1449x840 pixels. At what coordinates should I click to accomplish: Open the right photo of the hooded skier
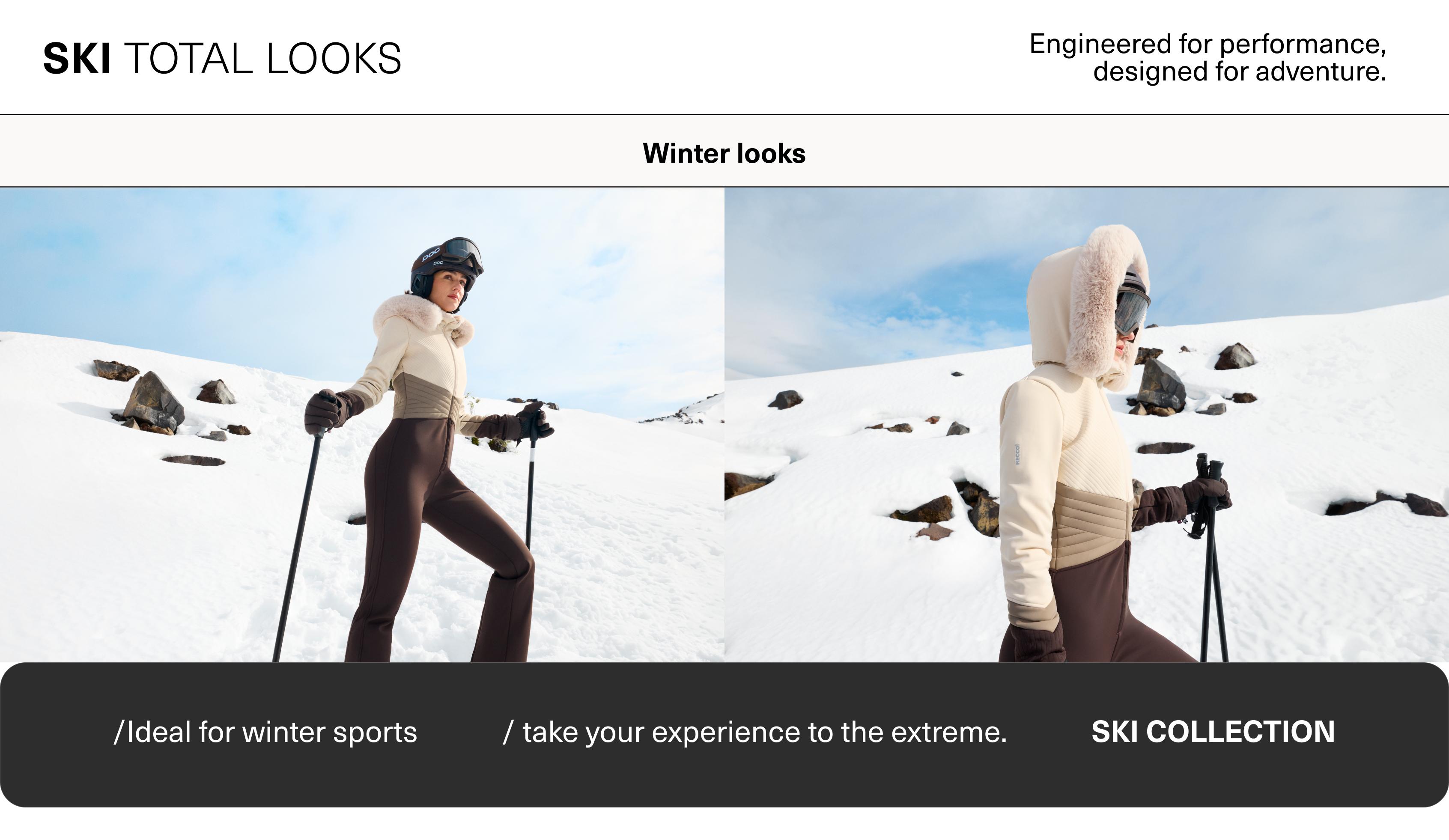[x=1087, y=424]
